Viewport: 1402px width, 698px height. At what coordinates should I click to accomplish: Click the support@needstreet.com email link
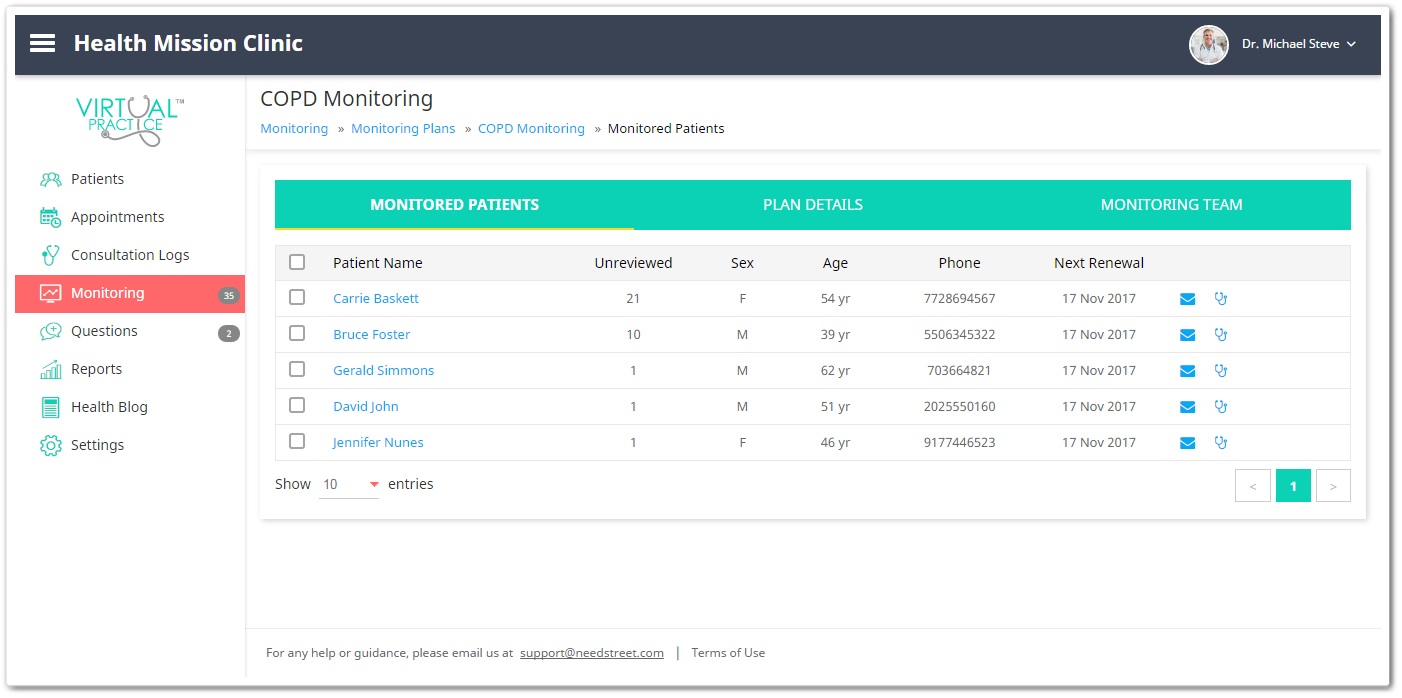click(592, 653)
